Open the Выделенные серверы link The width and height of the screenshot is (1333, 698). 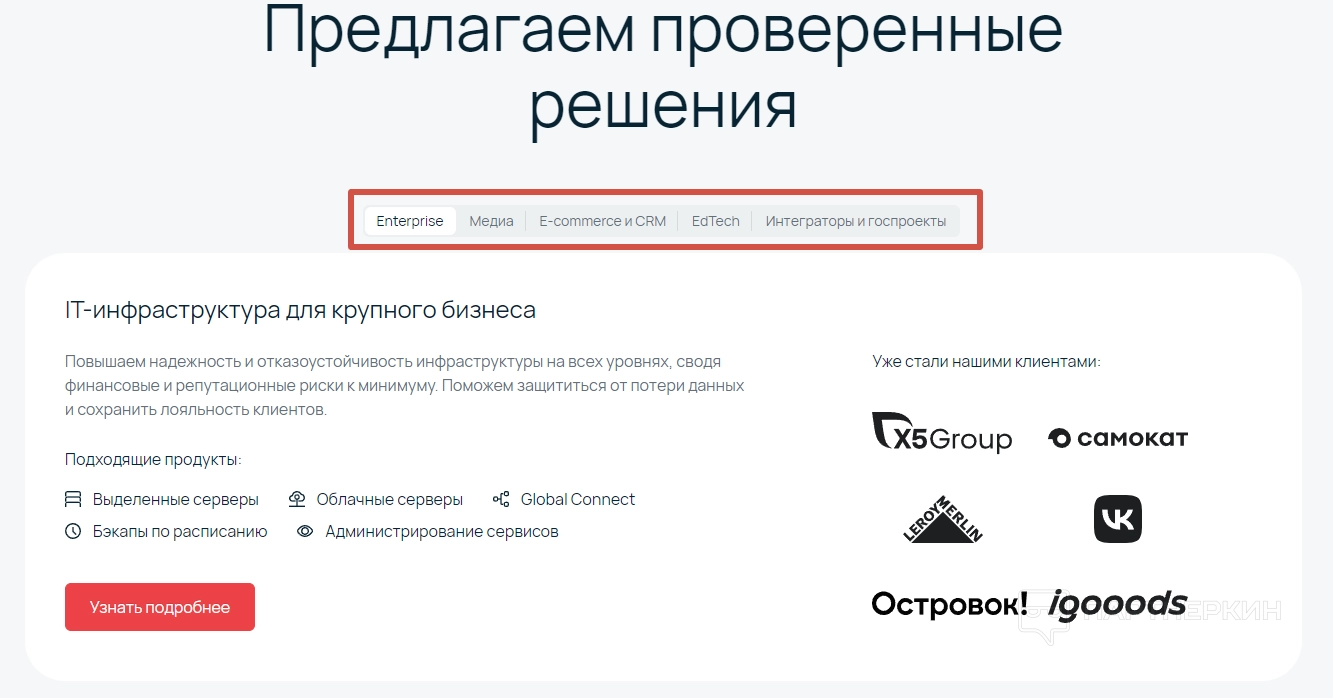(176, 499)
